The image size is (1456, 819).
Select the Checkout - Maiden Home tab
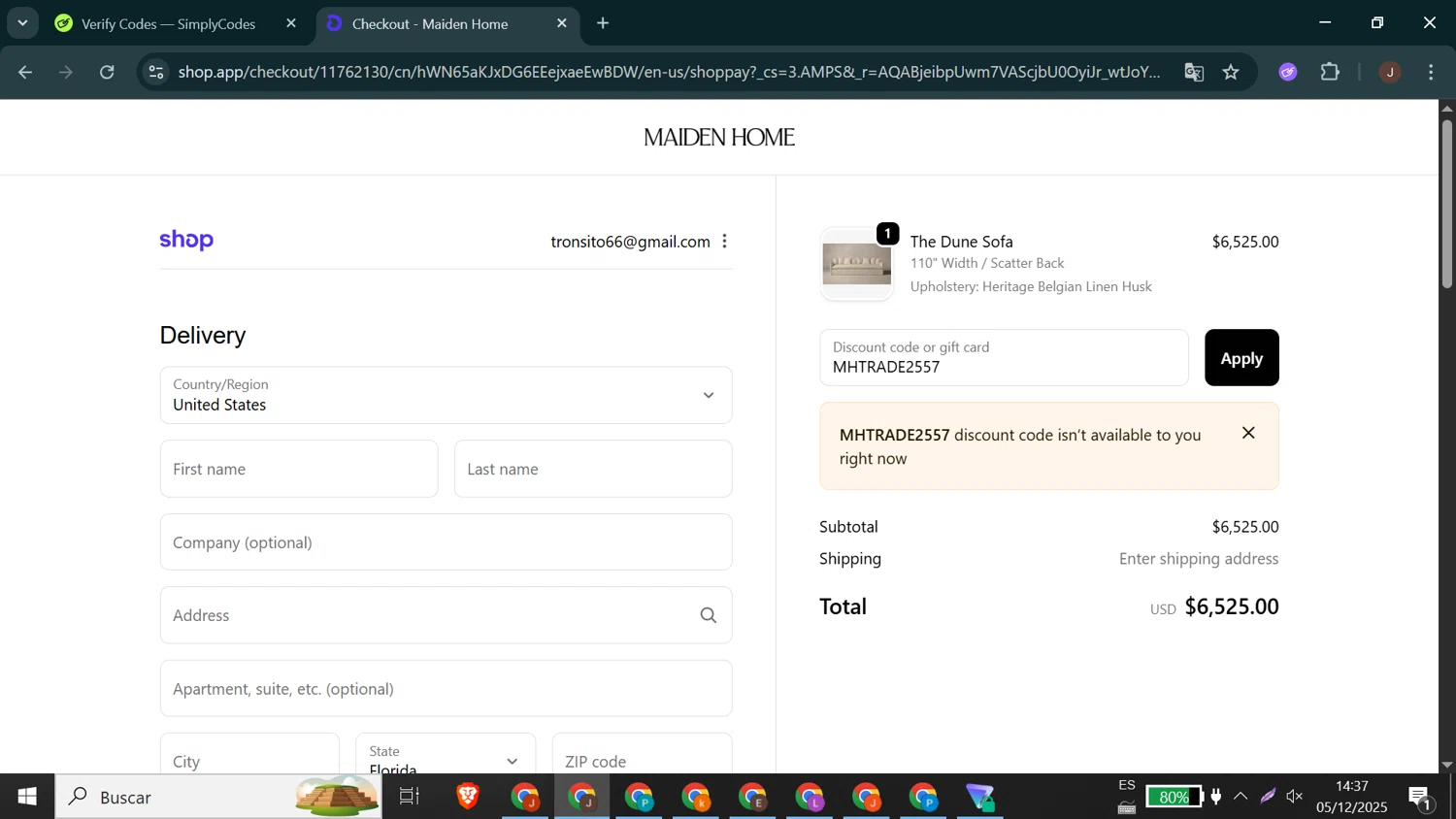(x=430, y=23)
